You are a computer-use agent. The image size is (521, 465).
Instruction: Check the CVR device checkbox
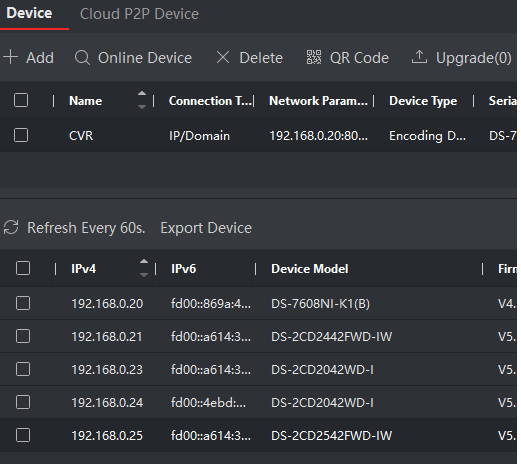pos(21,135)
